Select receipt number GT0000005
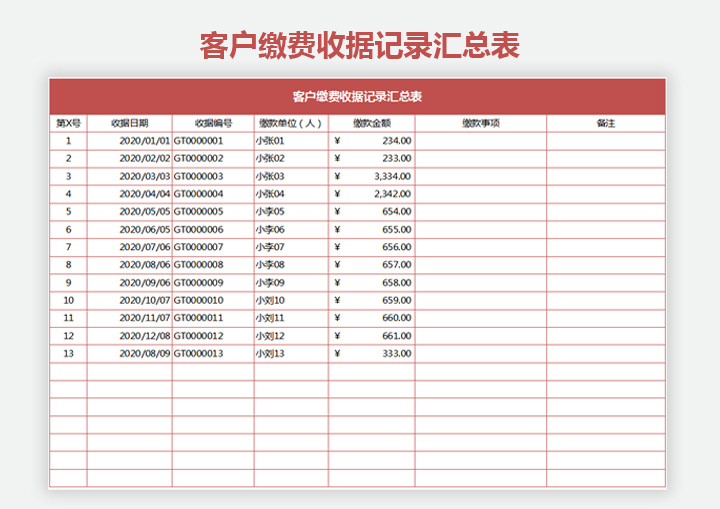The height and width of the screenshot is (509, 720). [198, 212]
